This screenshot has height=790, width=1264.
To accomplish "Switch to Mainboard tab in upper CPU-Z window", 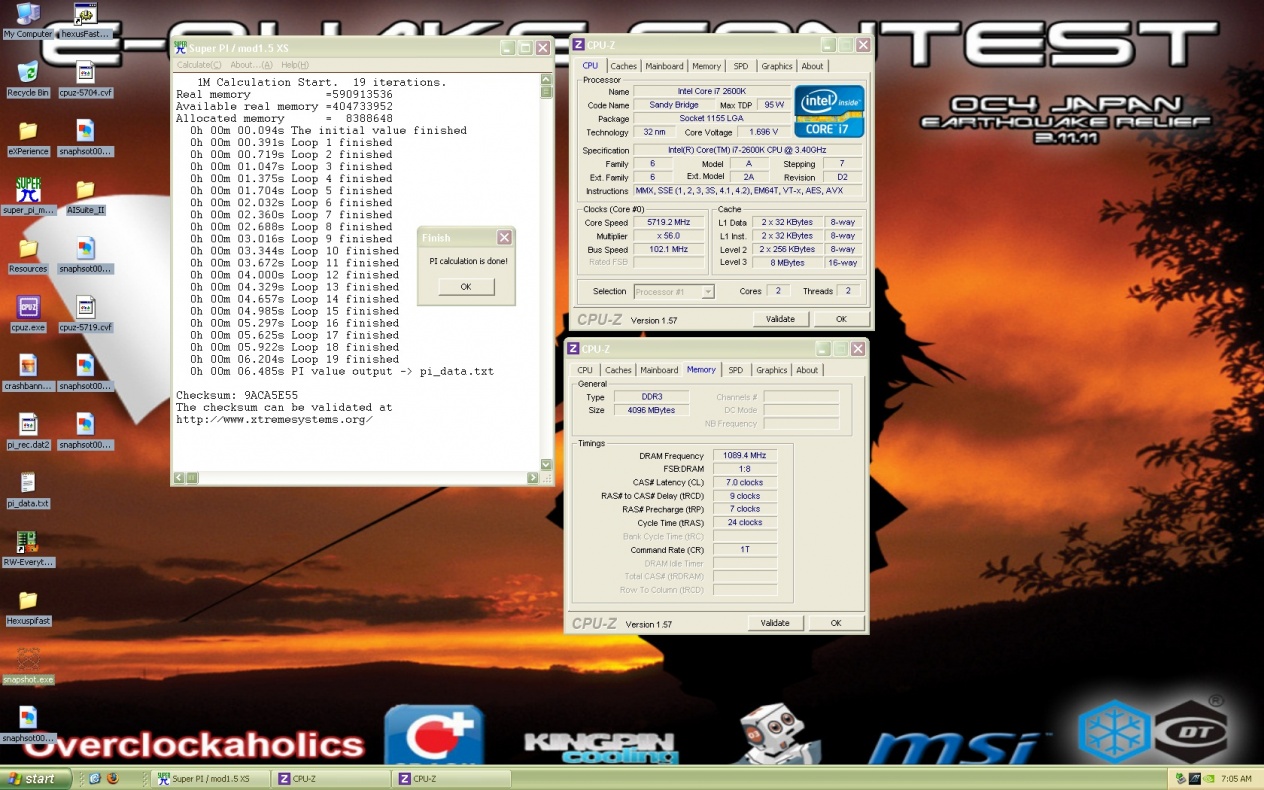I will (664, 66).
